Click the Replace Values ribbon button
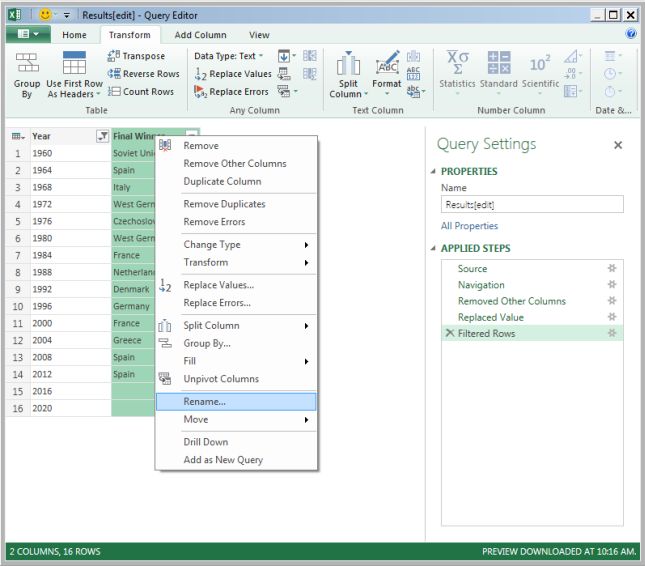 (x=231, y=74)
